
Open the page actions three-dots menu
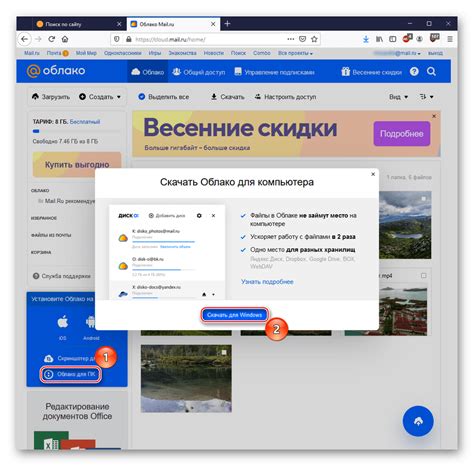[291, 39]
